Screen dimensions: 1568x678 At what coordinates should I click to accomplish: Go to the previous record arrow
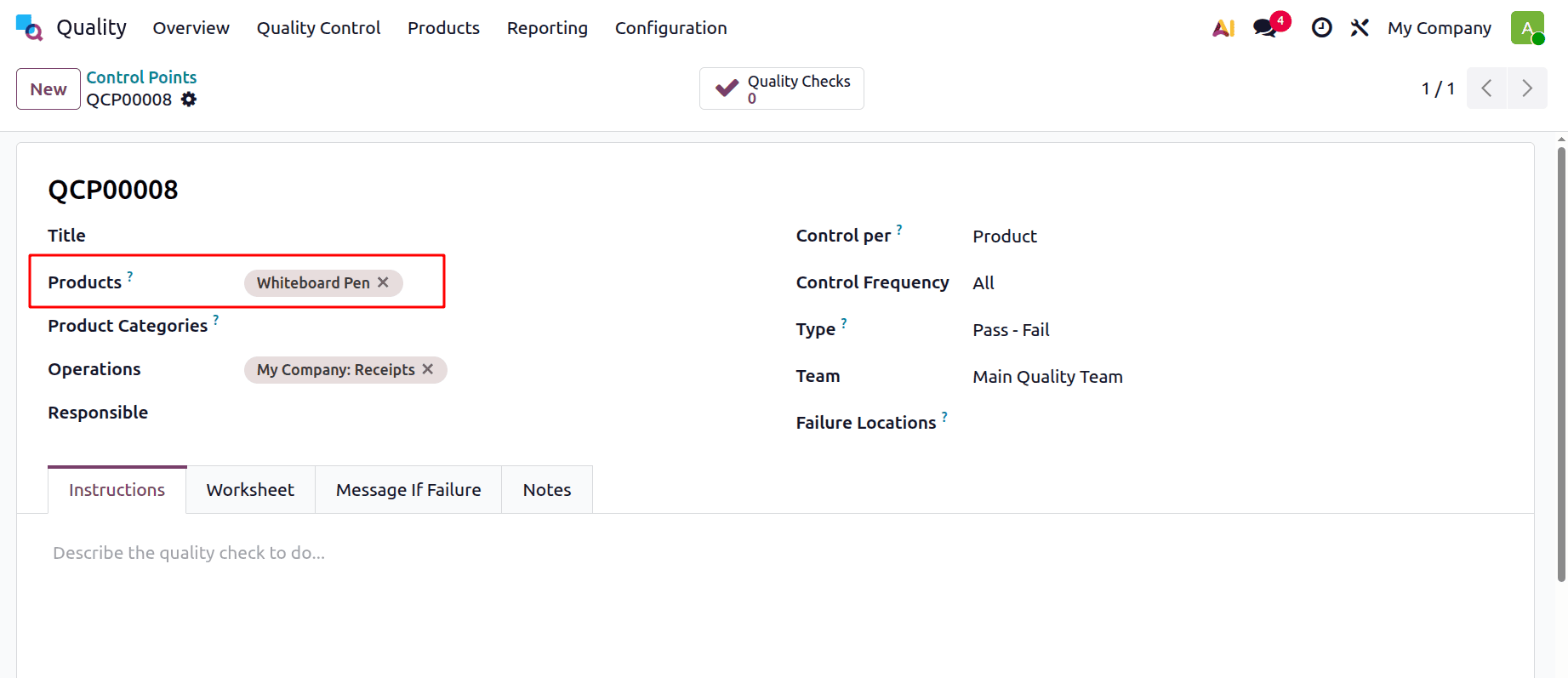(x=1486, y=88)
